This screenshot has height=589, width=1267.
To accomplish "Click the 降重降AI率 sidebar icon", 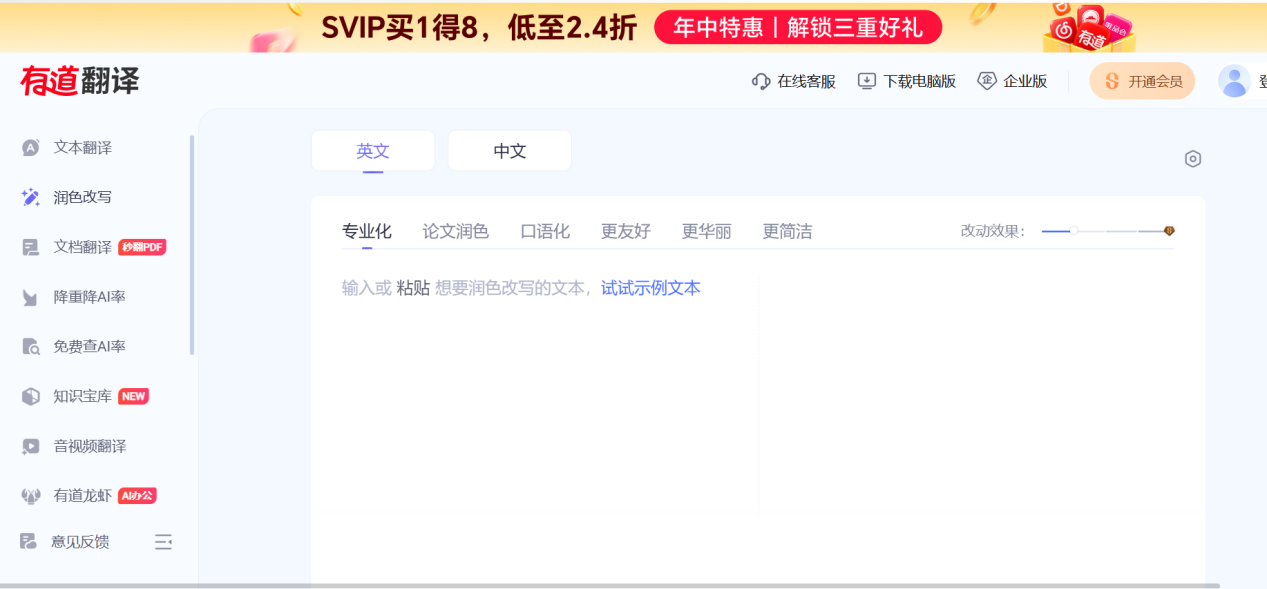I will click(x=30, y=297).
